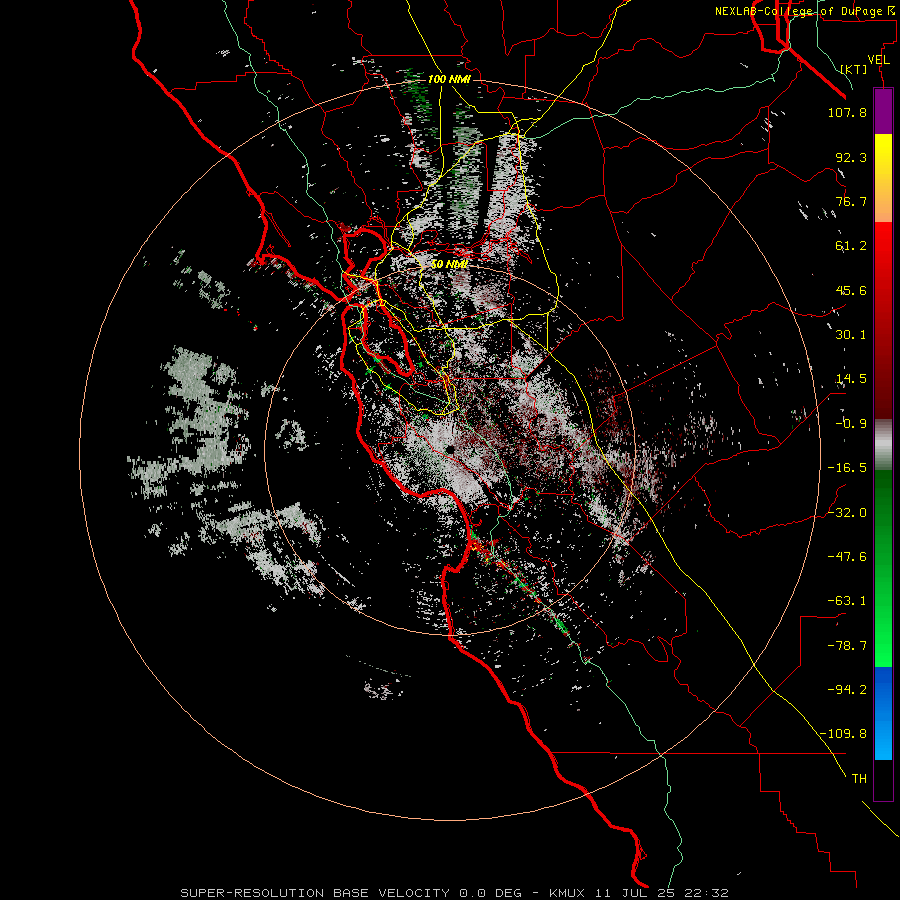Click the -0.9 legend value
This screenshot has height=900, width=900.
851,424
